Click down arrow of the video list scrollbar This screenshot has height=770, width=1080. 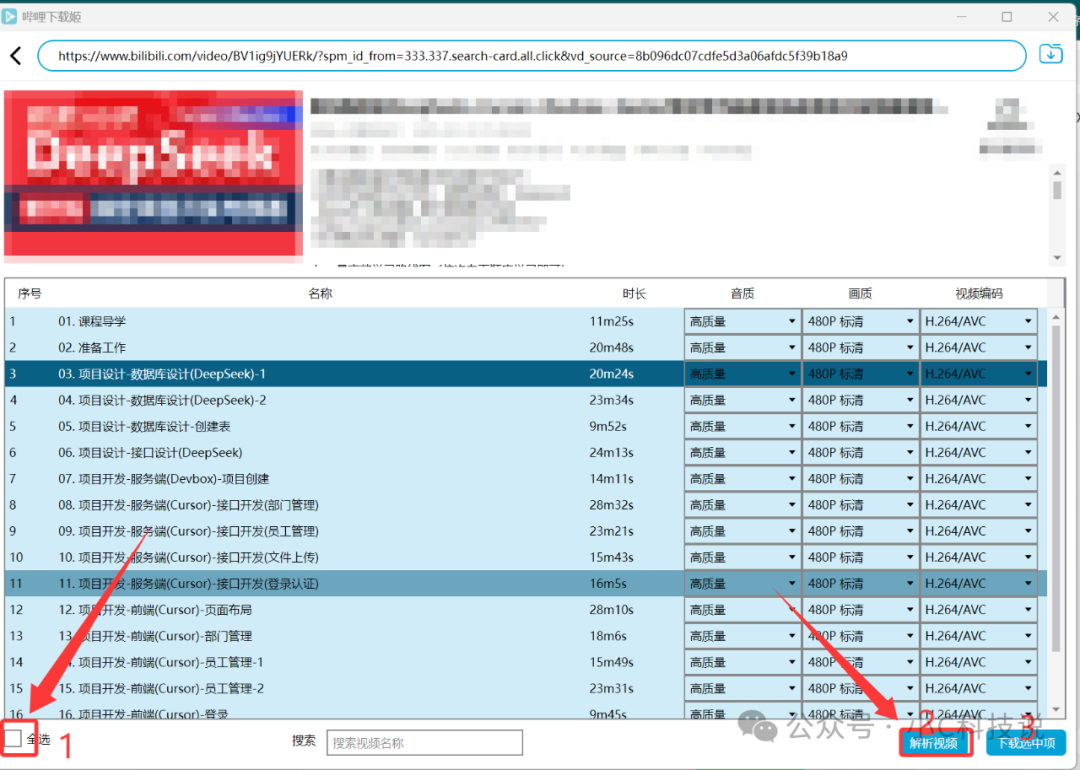[x=1056, y=709]
